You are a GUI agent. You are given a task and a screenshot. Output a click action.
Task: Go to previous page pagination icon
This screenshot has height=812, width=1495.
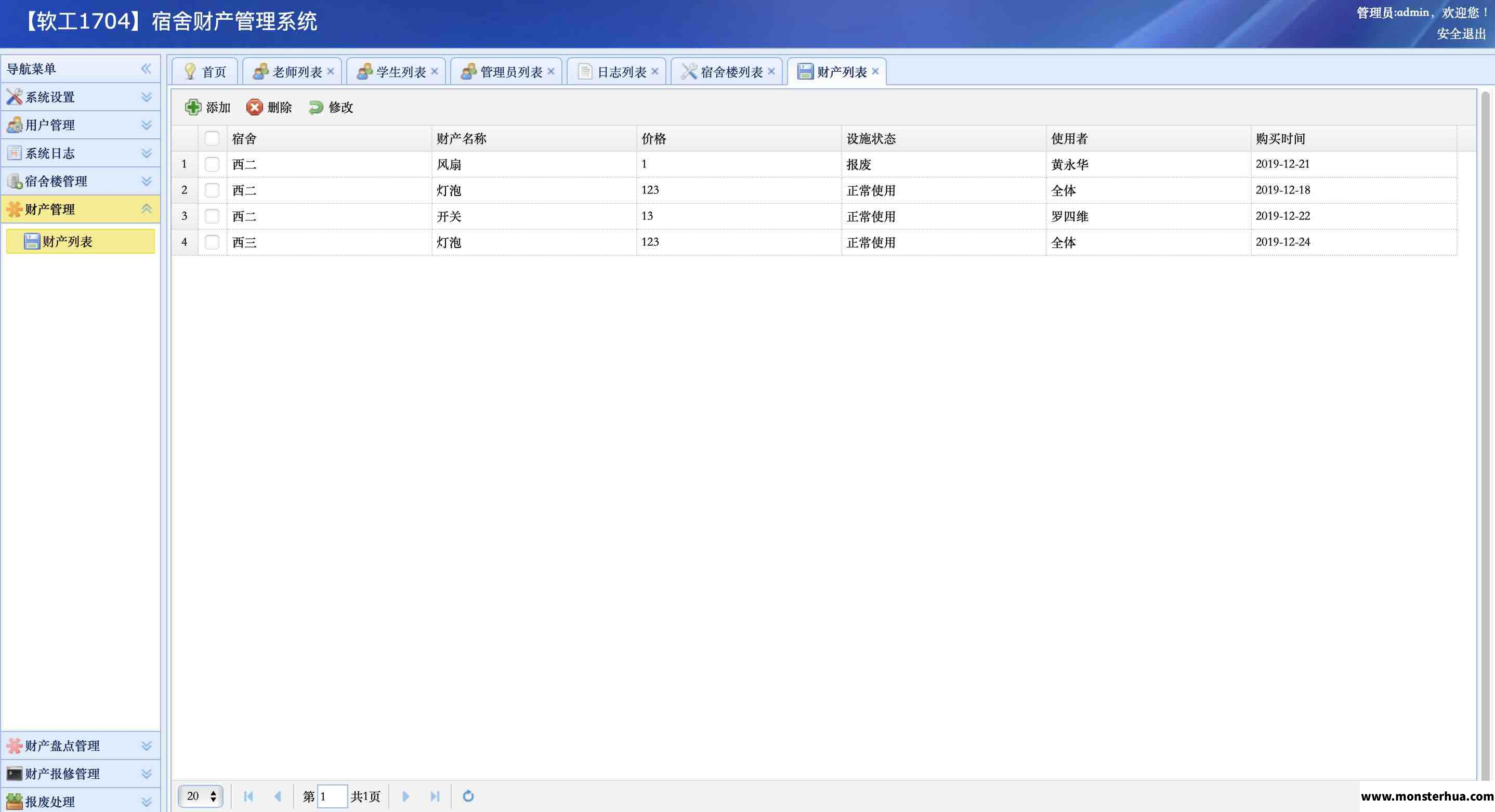coord(278,796)
